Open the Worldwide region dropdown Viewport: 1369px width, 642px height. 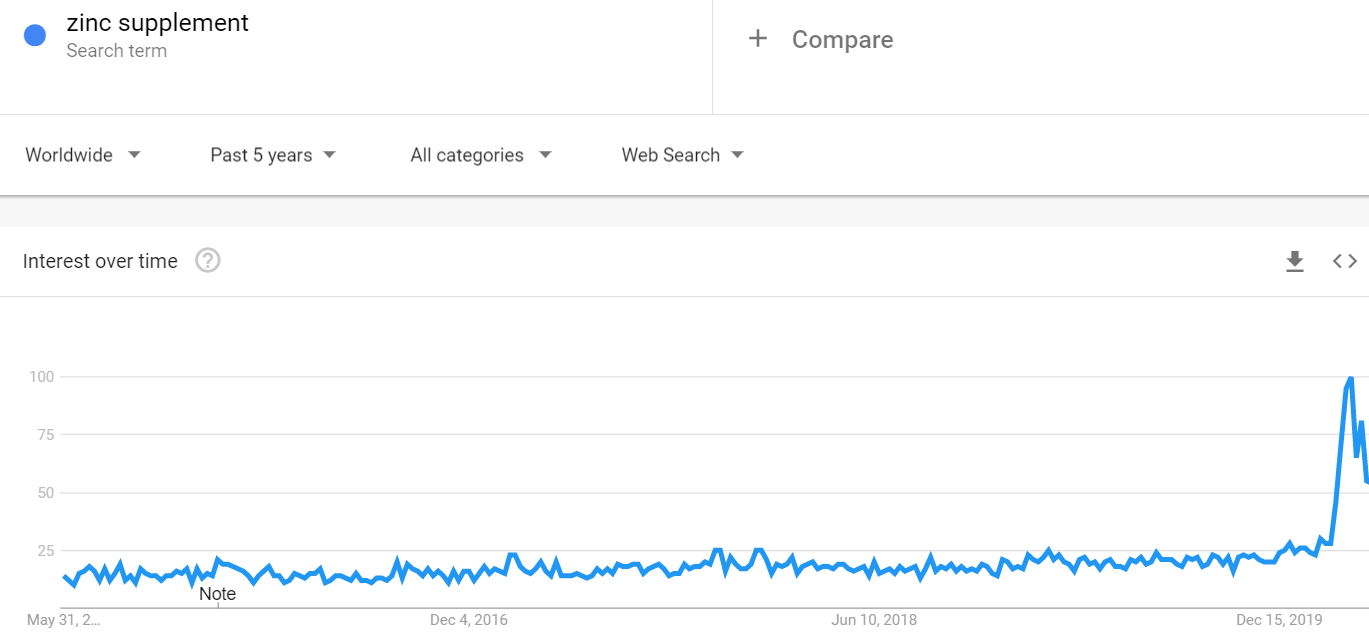[83, 155]
